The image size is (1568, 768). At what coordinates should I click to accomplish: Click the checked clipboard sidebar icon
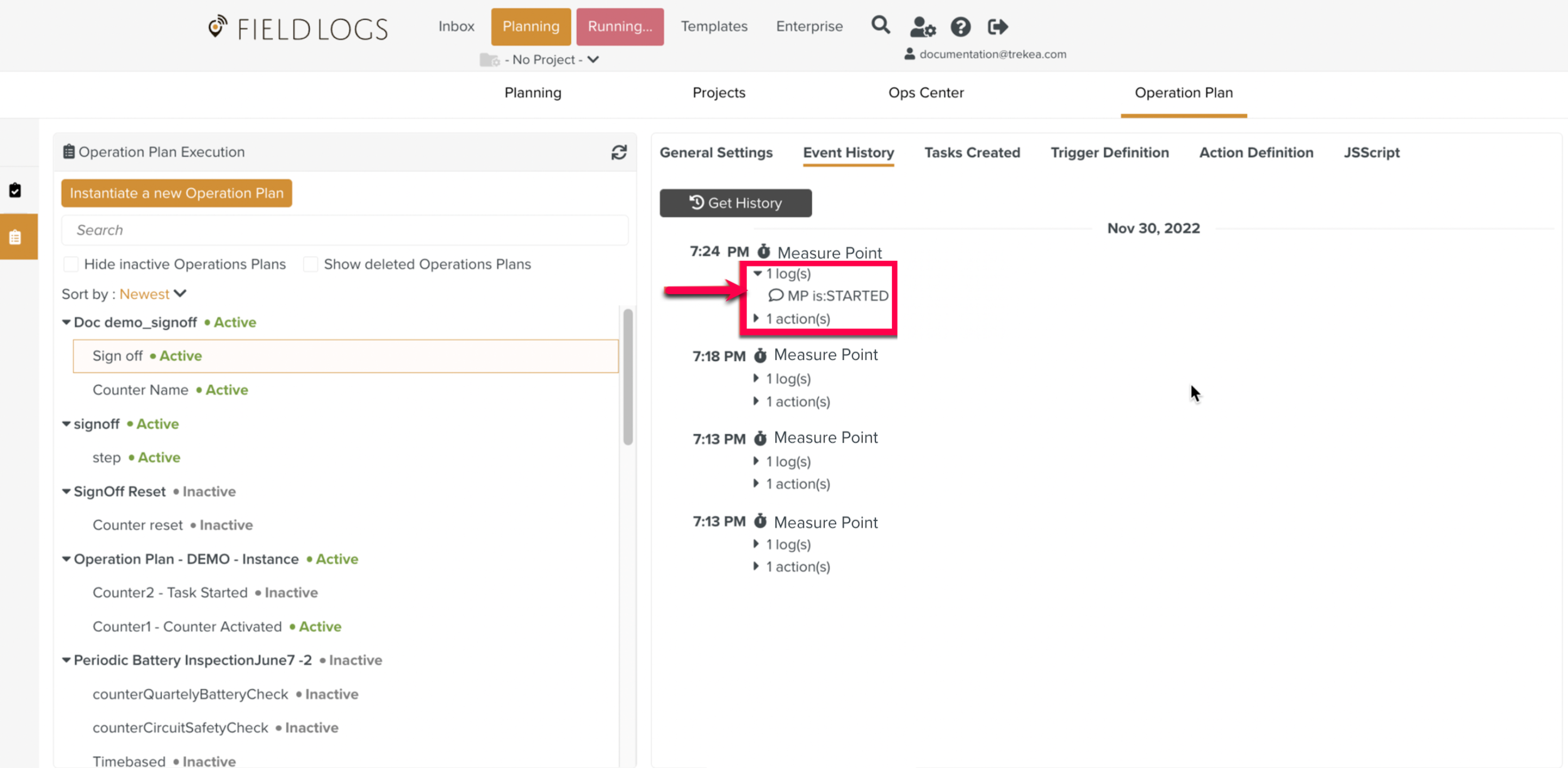[16, 191]
